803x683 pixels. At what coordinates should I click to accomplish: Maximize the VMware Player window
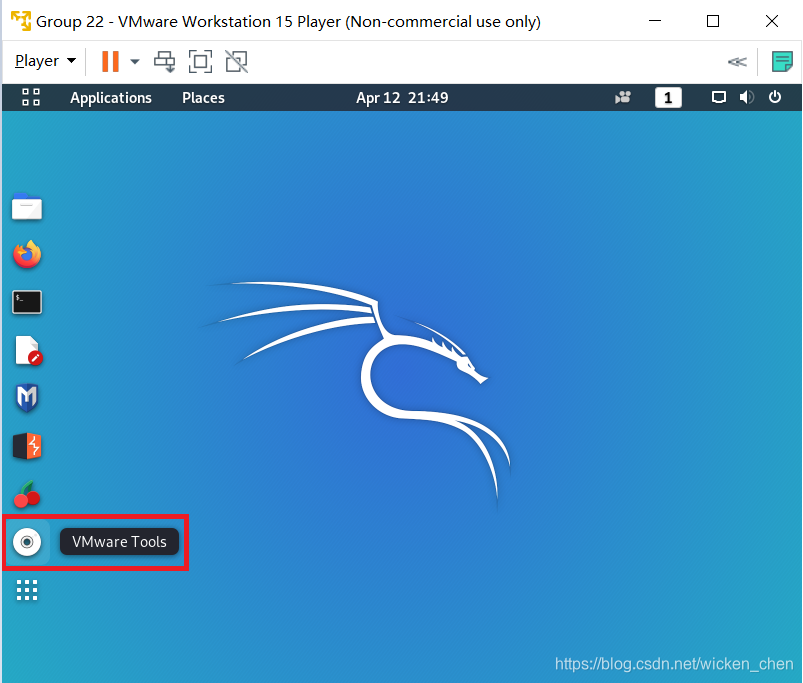click(713, 21)
